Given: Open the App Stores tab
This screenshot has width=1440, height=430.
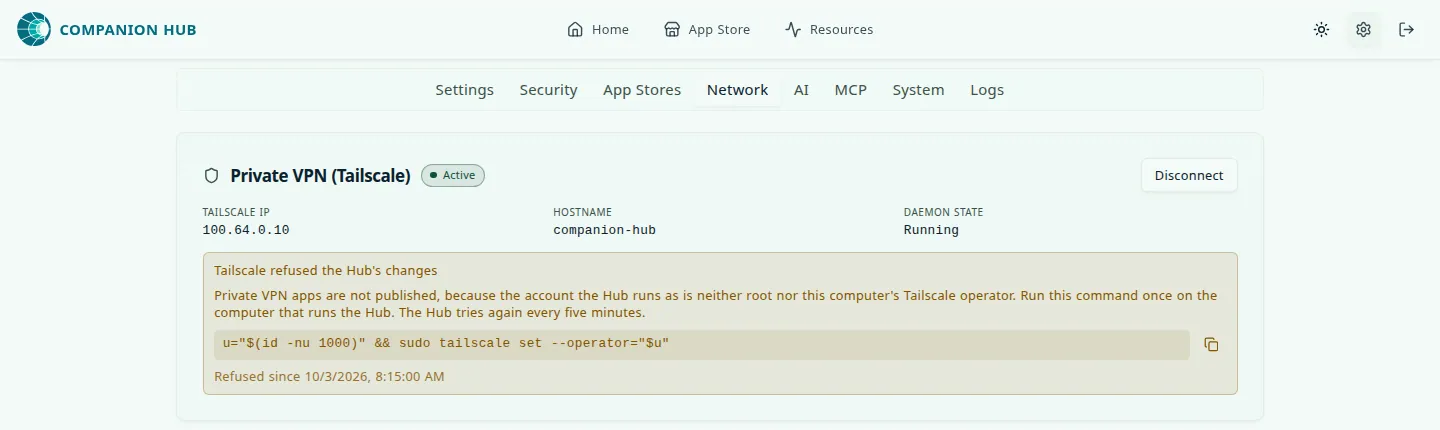Looking at the screenshot, I should click(642, 90).
